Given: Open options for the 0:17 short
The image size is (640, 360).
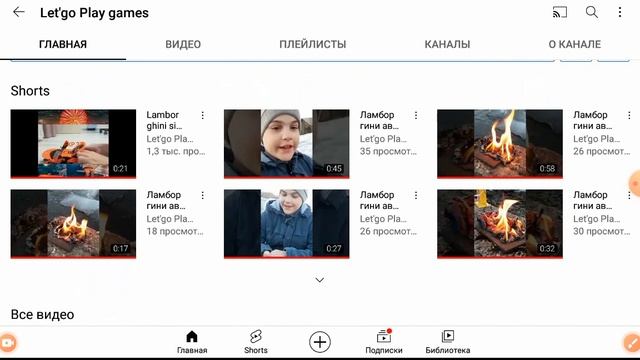Looking at the screenshot, I should coord(202,196).
